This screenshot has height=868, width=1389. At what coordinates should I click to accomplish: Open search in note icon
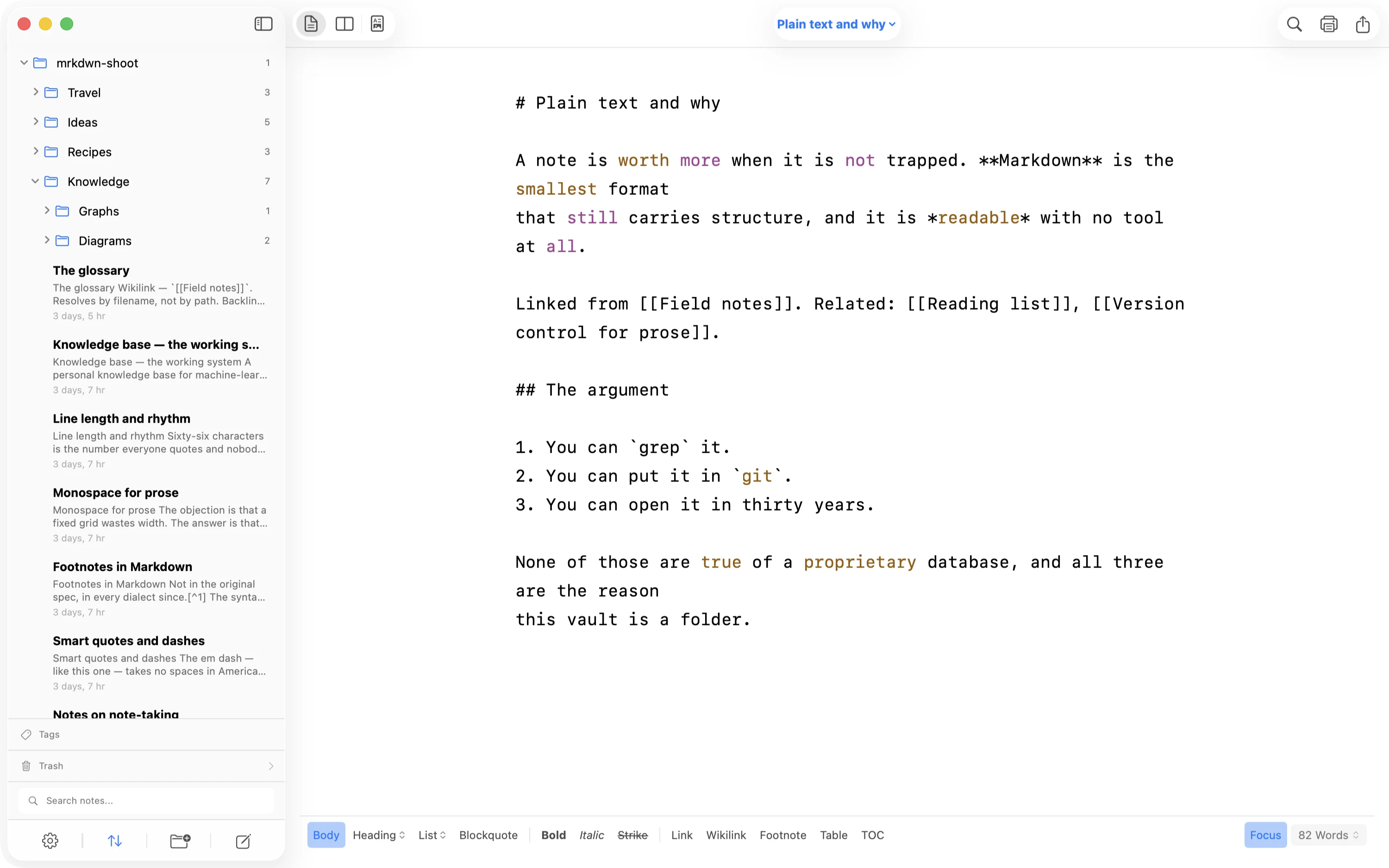(1294, 24)
